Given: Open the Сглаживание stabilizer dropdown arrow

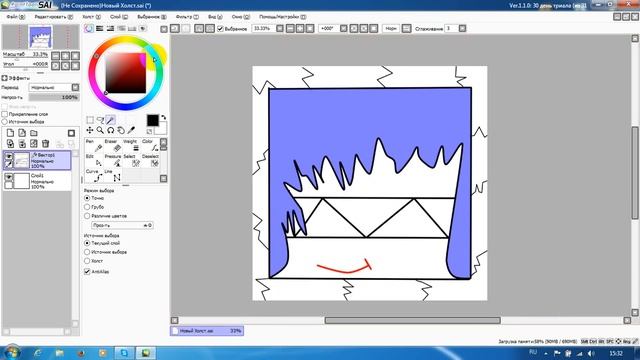Looking at the screenshot, I should 462,29.
